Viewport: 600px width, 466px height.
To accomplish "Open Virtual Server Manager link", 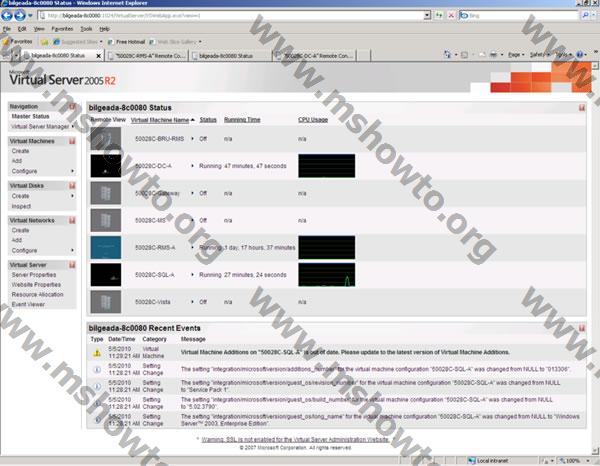I will tap(40, 127).
